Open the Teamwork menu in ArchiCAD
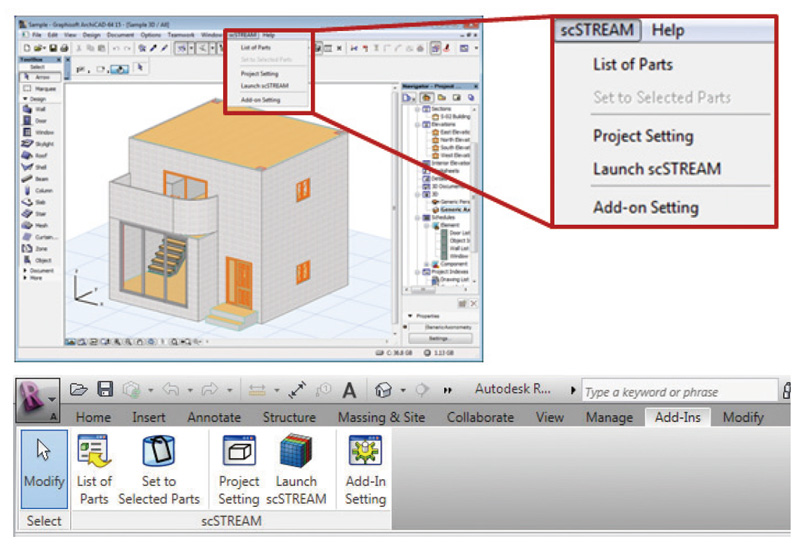The width and height of the screenshot is (800, 547). (x=181, y=35)
